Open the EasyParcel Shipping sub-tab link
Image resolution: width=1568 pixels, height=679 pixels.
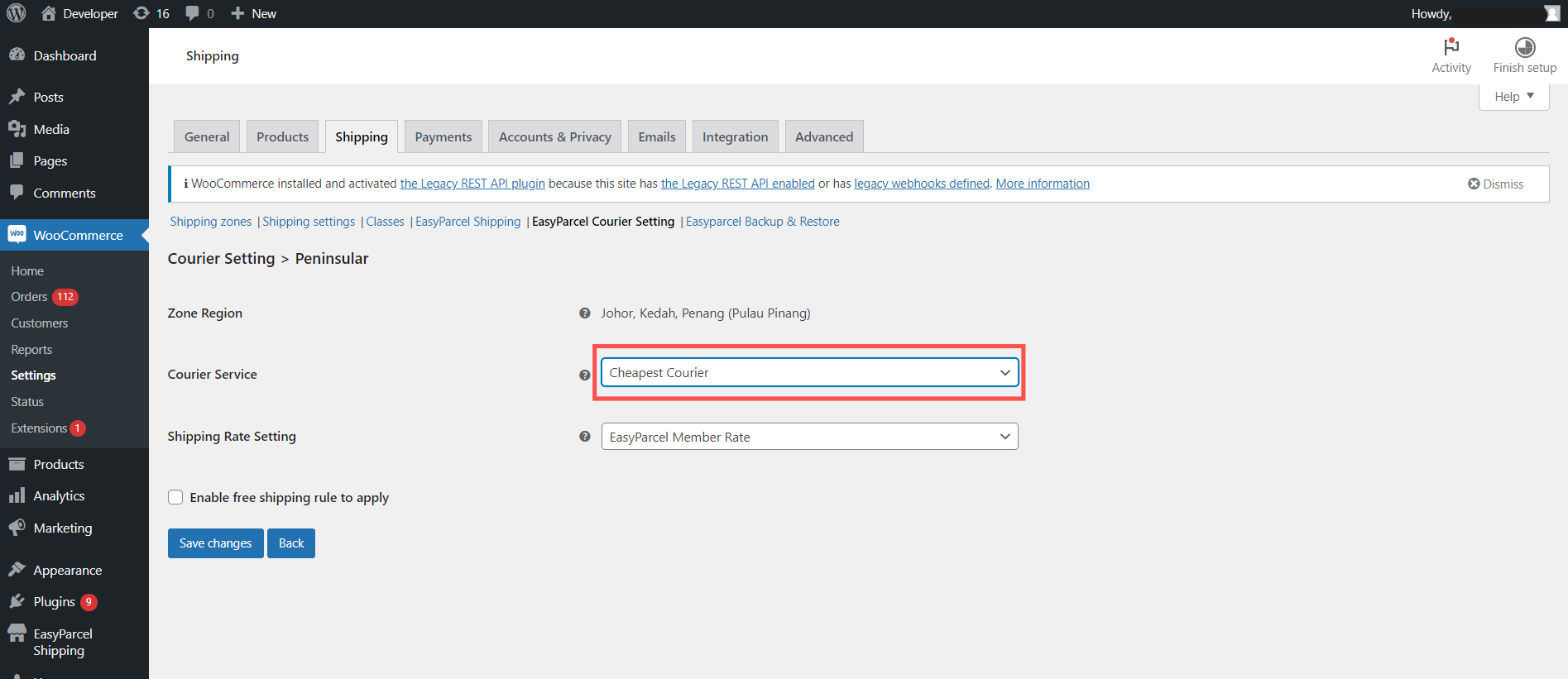pyautogui.click(x=468, y=222)
